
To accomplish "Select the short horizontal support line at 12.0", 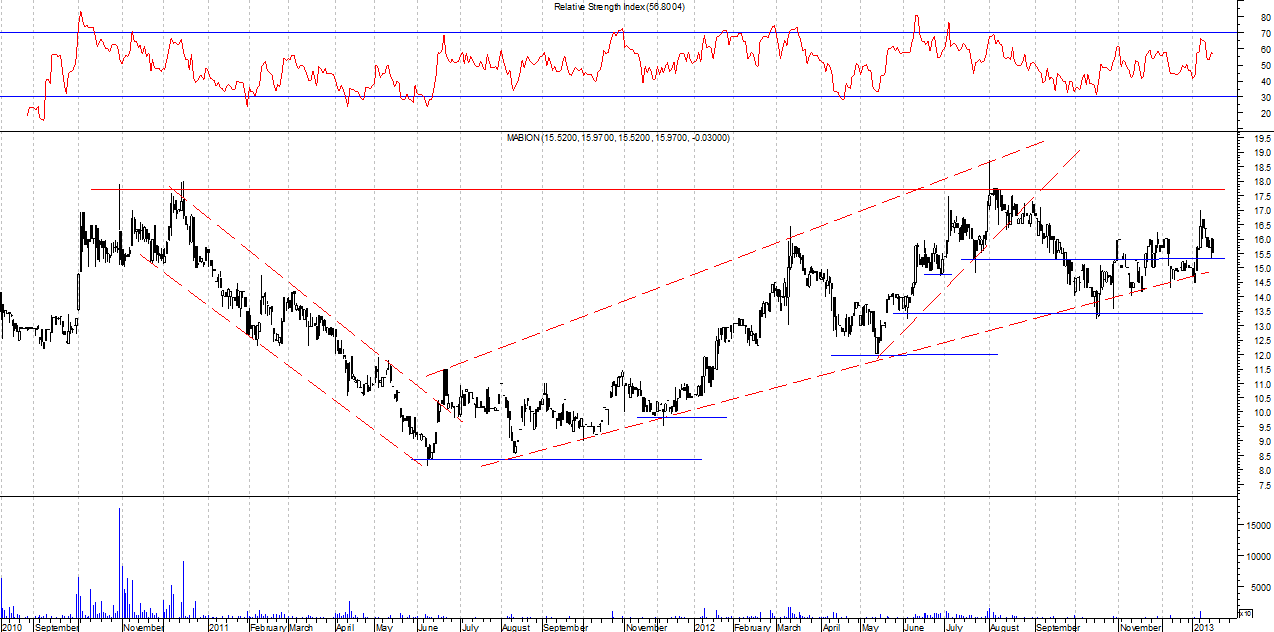I will (940, 354).
